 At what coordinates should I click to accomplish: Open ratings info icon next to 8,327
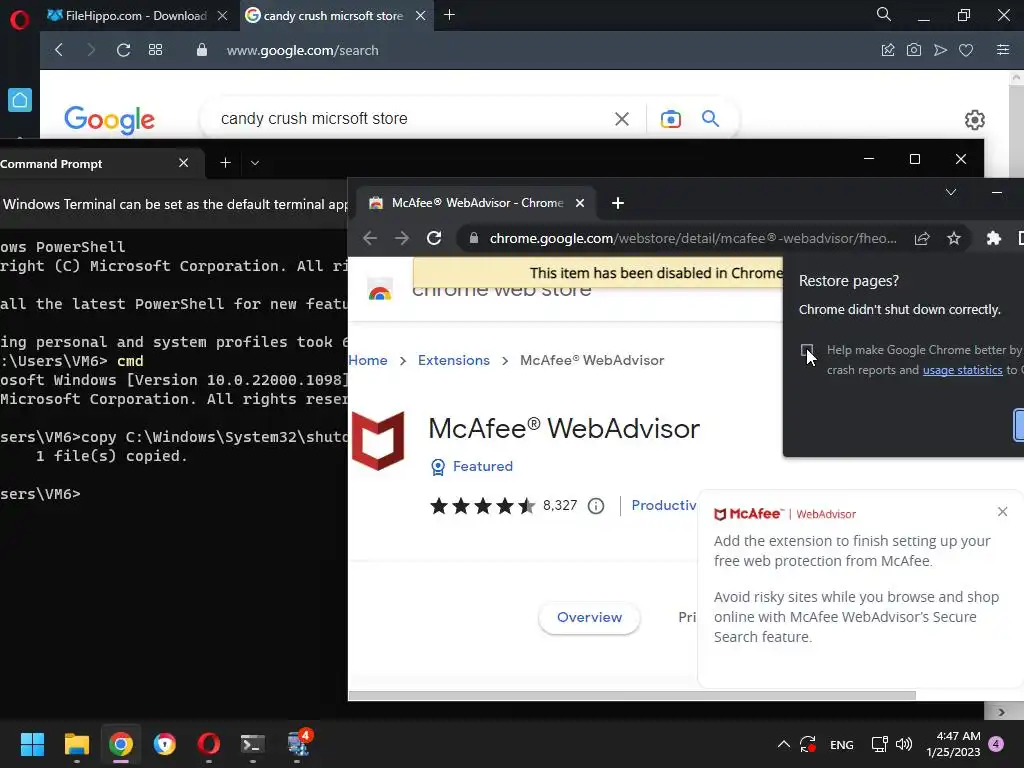[x=596, y=505]
